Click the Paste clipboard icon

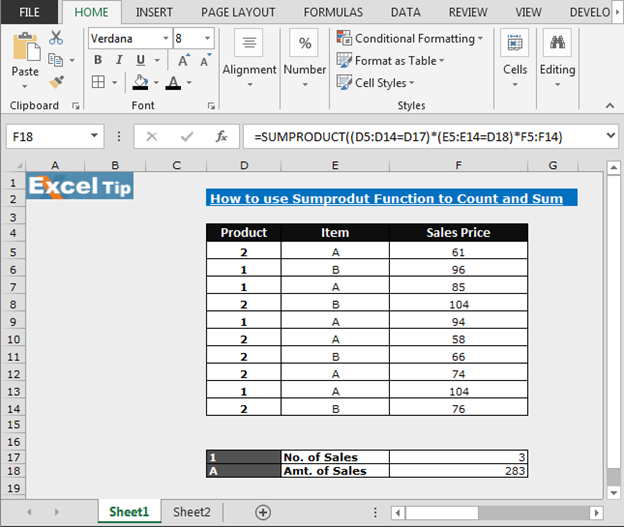click(x=25, y=48)
